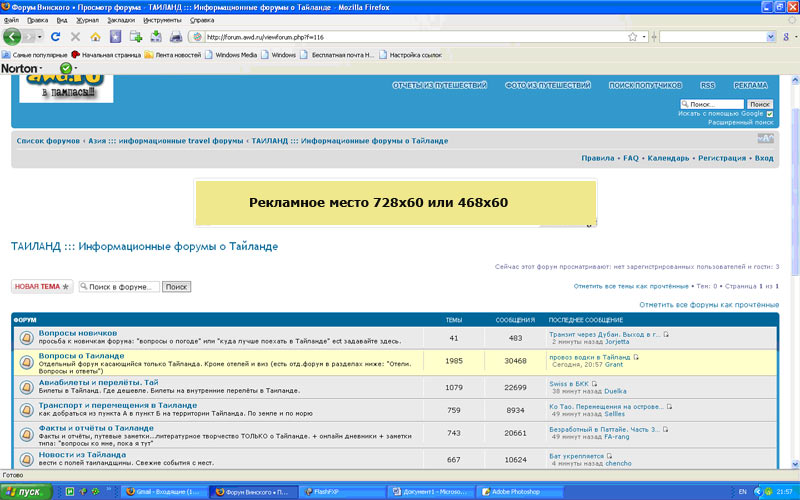Open the Журнал menu
This screenshot has width=800, height=500.
87,20
